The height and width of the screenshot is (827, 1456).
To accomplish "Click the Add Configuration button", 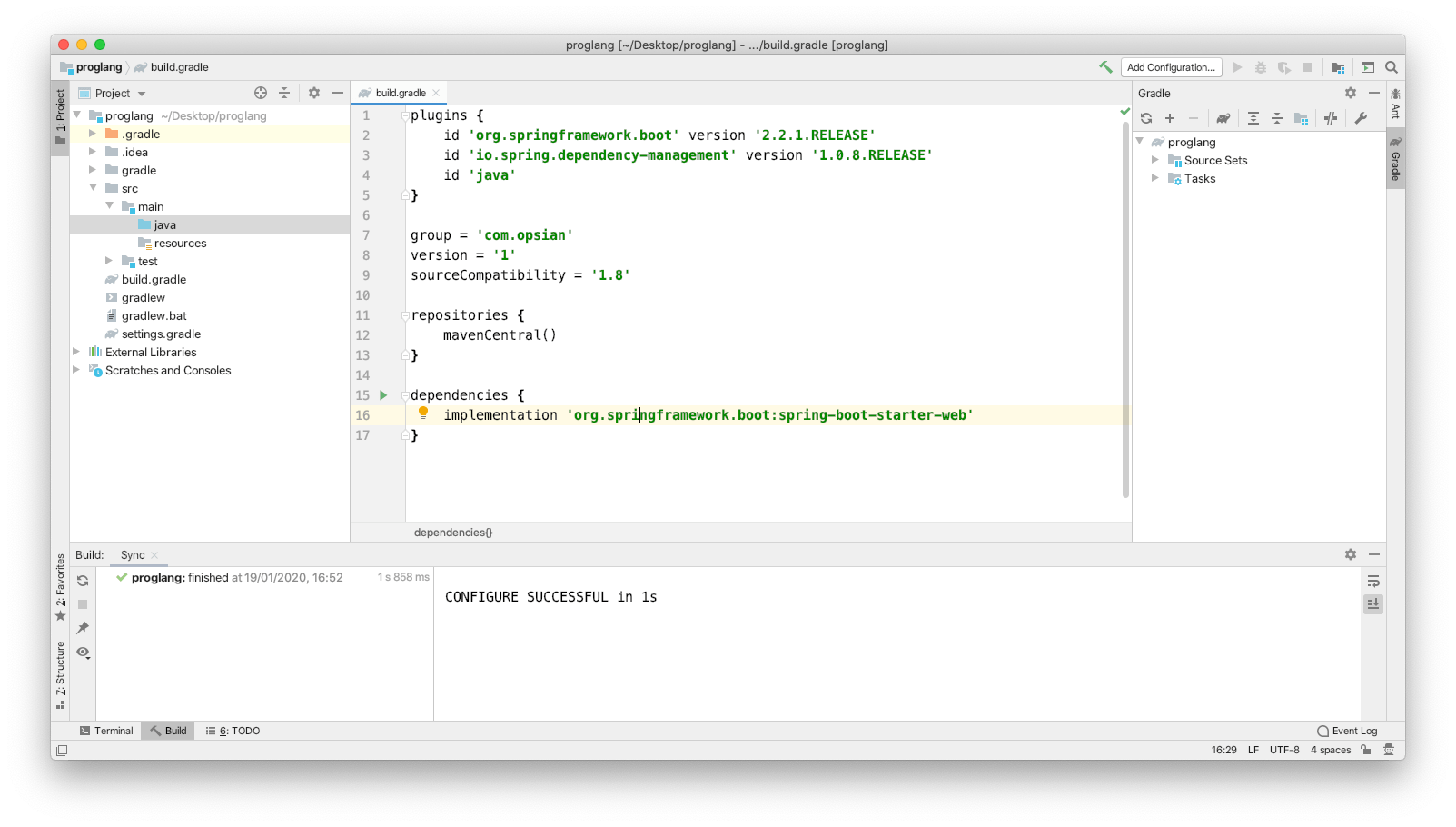I will pos(1171,67).
